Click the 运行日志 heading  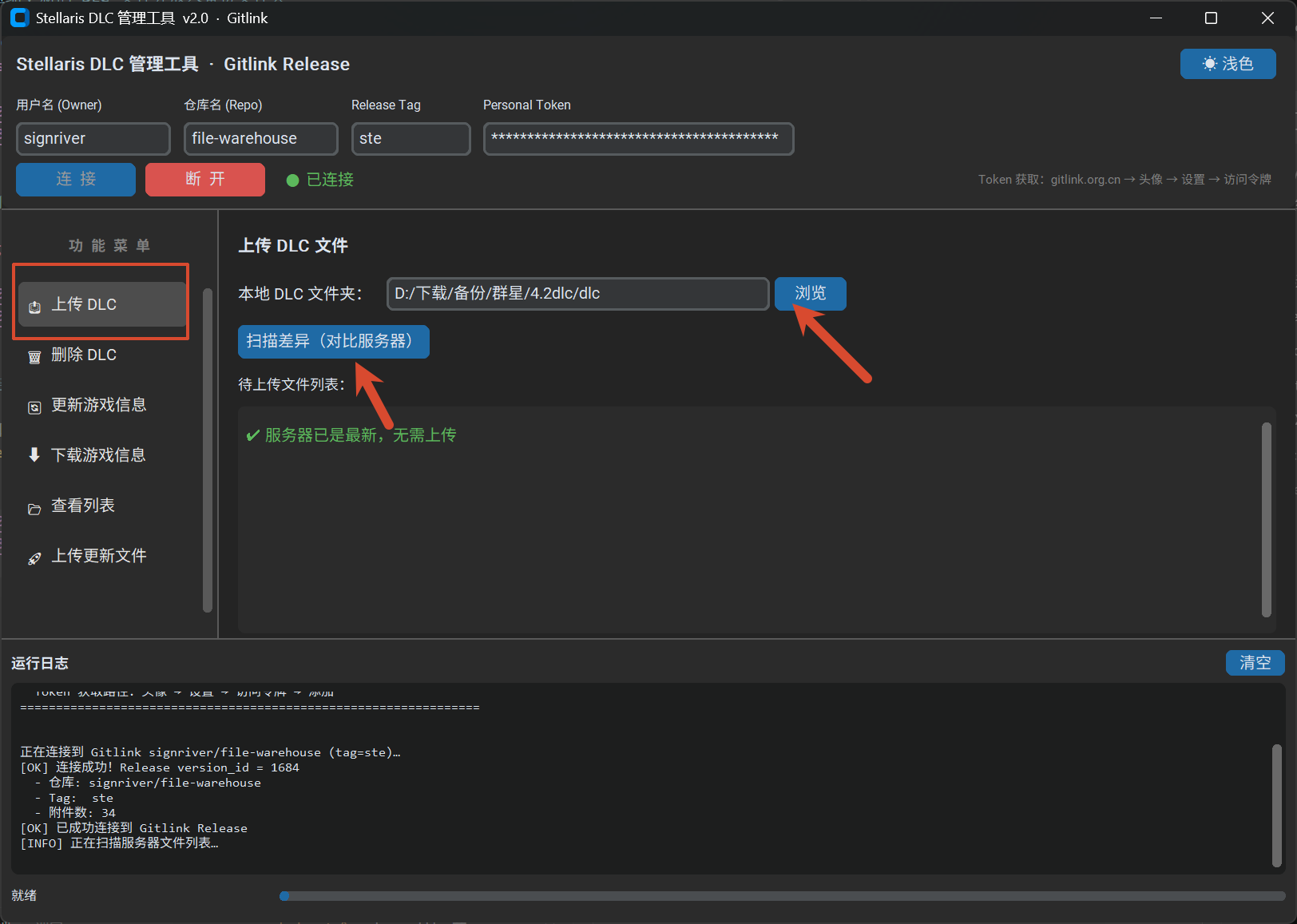[40, 663]
